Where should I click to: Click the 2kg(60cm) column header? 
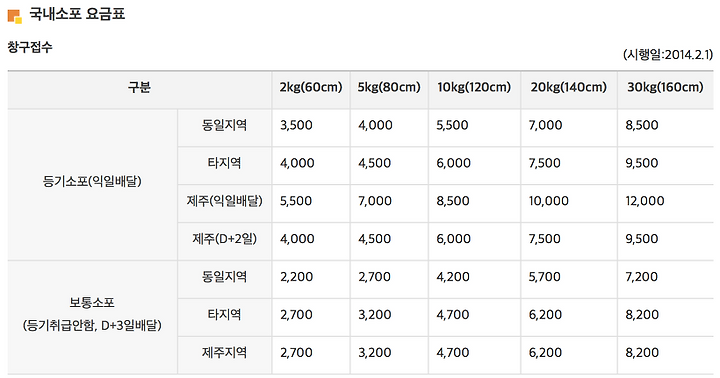[x=311, y=87]
